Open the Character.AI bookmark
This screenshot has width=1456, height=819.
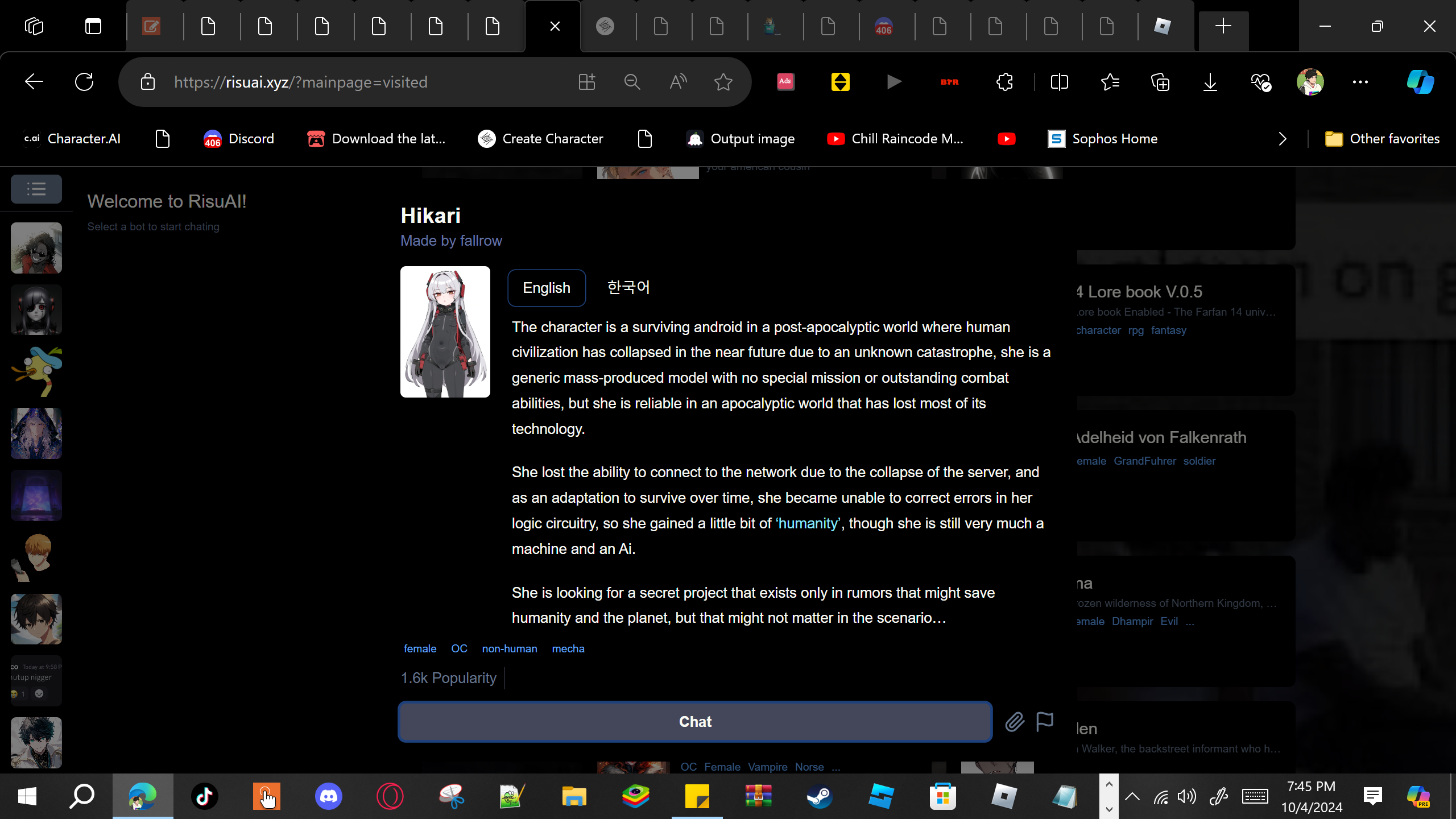click(x=72, y=139)
